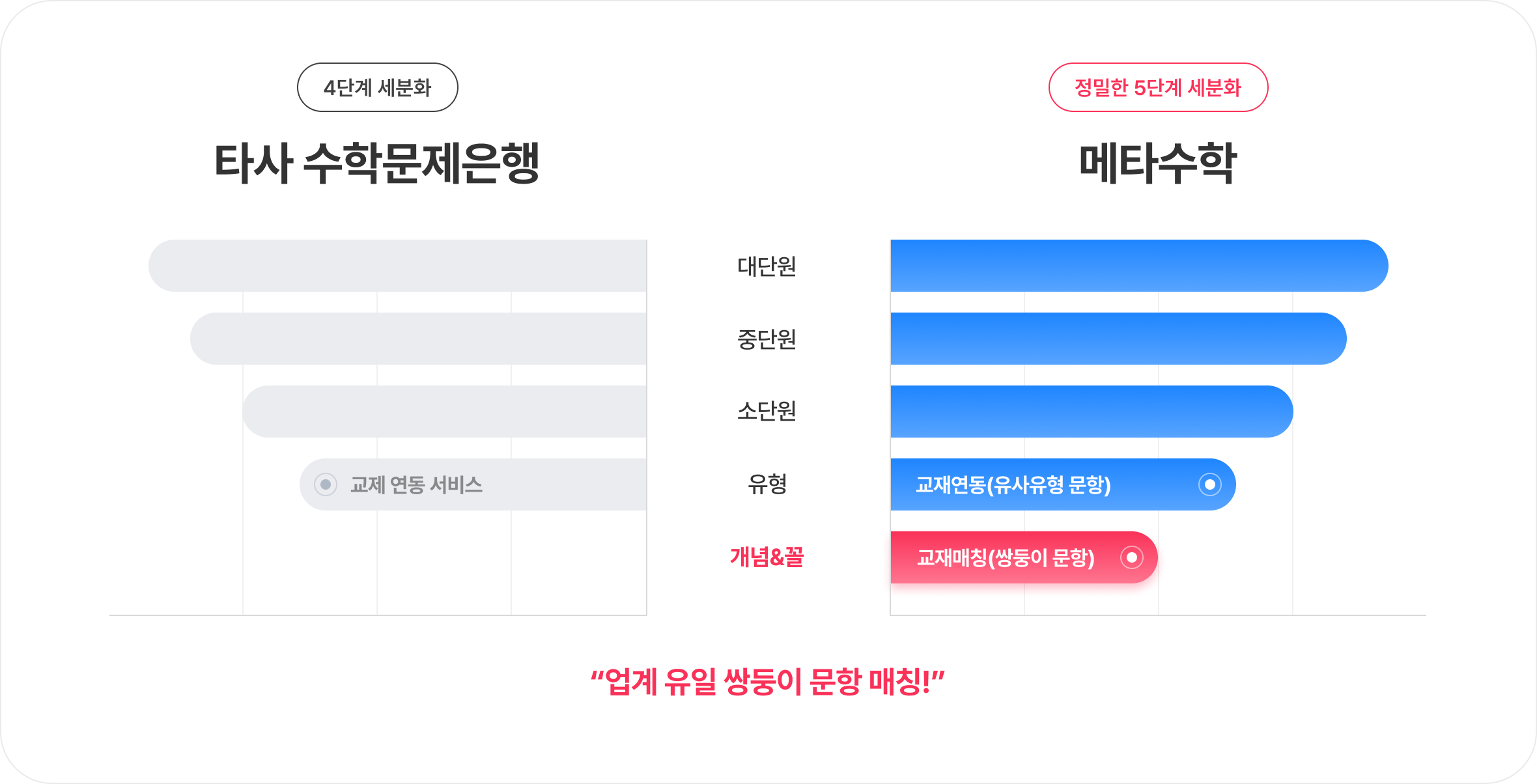Click the 타사 수학문제은행 heading
This screenshot has height=784, width=1537.
[377, 163]
